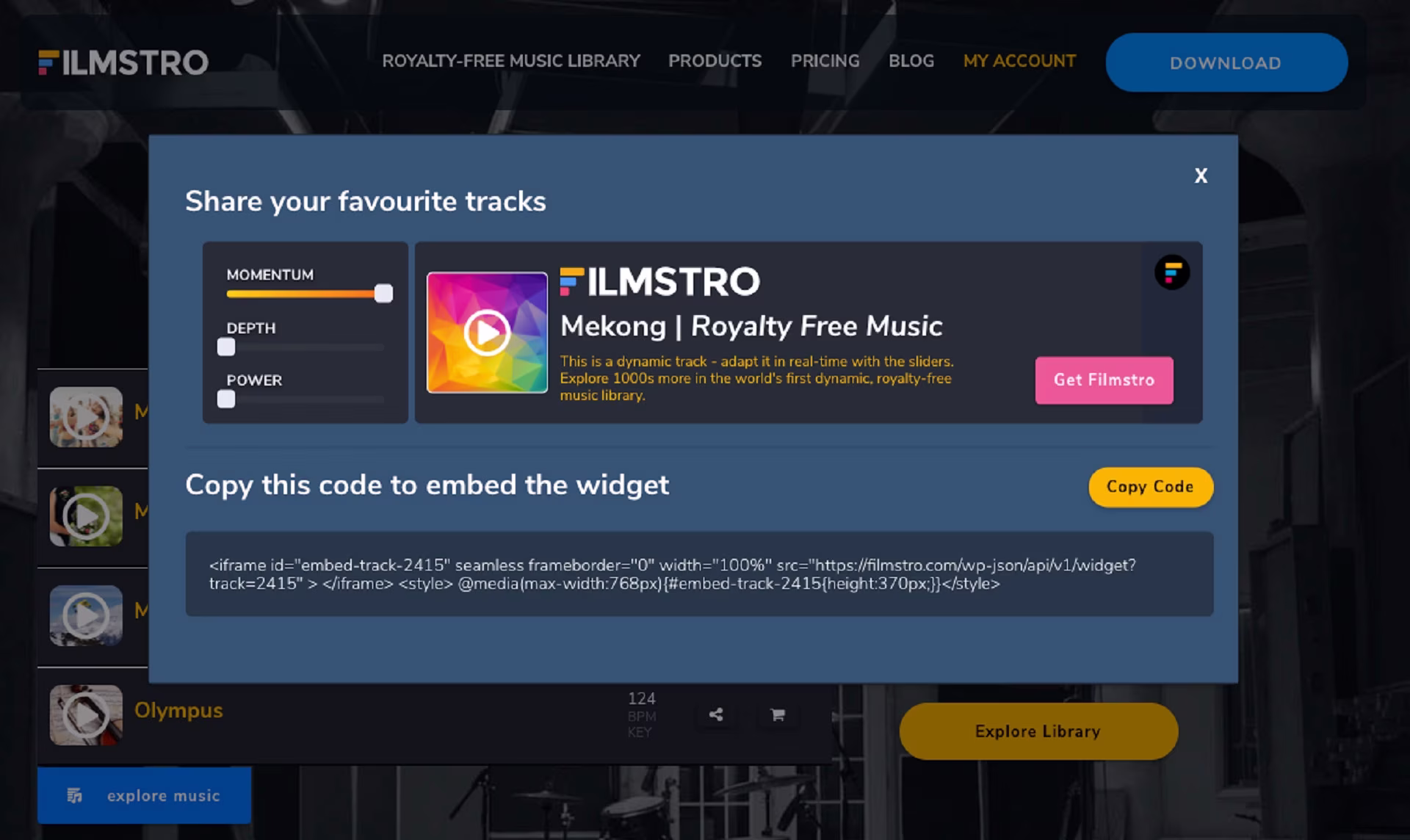Viewport: 1410px width, 840px height.
Task: Click the Copy Code button
Action: point(1150,487)
